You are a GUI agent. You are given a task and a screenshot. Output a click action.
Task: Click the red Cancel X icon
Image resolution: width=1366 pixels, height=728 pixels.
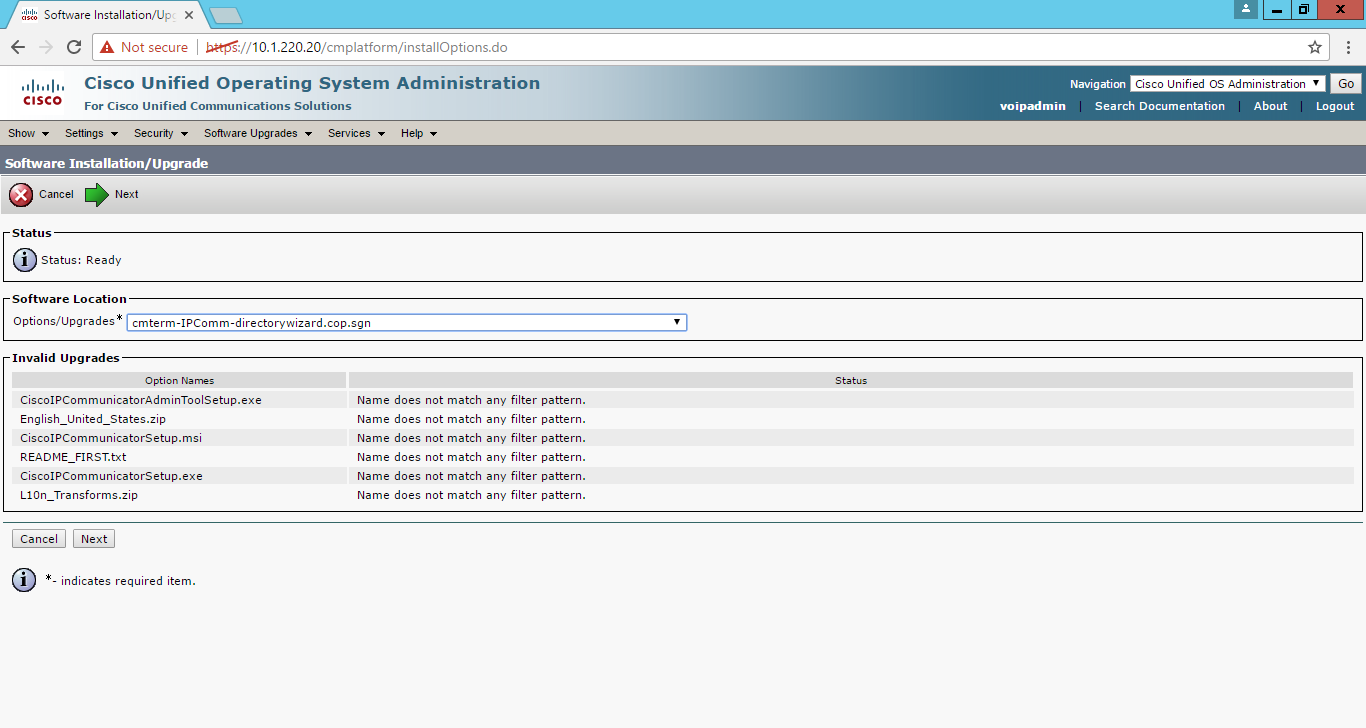21,195
